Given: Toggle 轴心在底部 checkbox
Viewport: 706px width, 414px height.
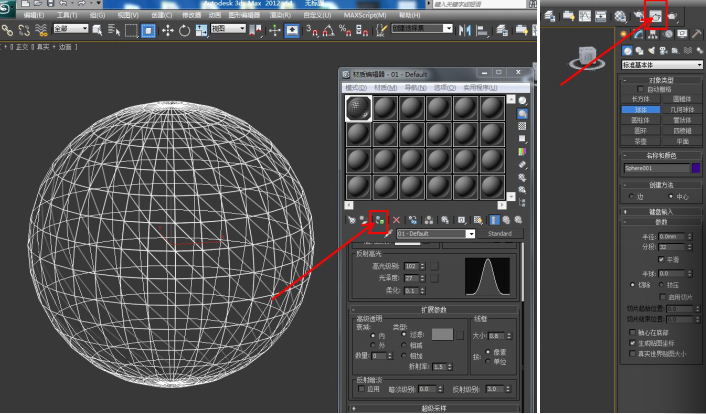Looking at the screenshot, I should tap(632, 332).
